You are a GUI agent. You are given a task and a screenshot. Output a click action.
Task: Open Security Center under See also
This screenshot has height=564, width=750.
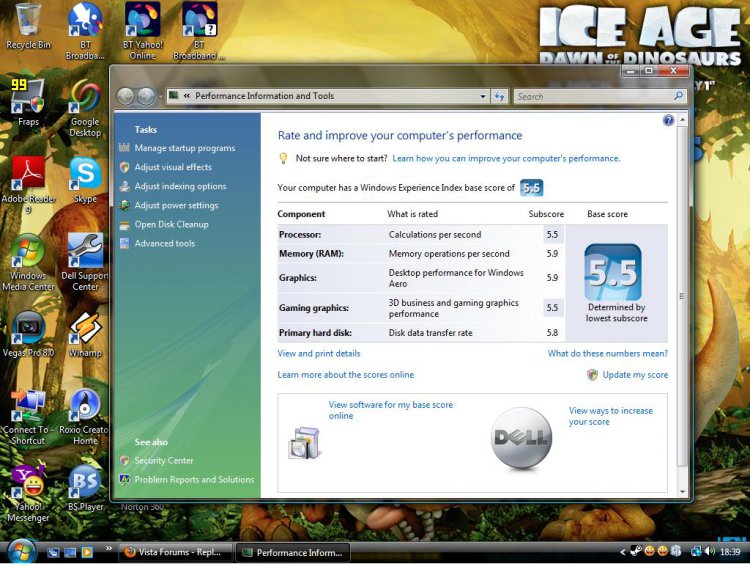coord(164,460)
